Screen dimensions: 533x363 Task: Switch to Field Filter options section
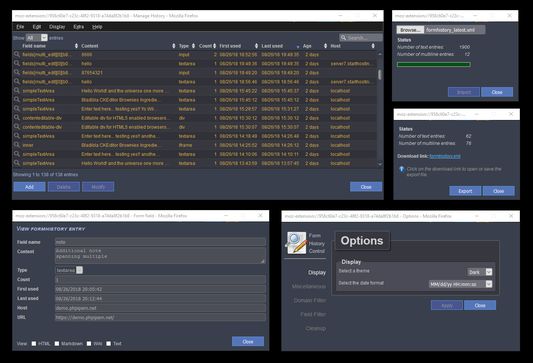(313, 314)
